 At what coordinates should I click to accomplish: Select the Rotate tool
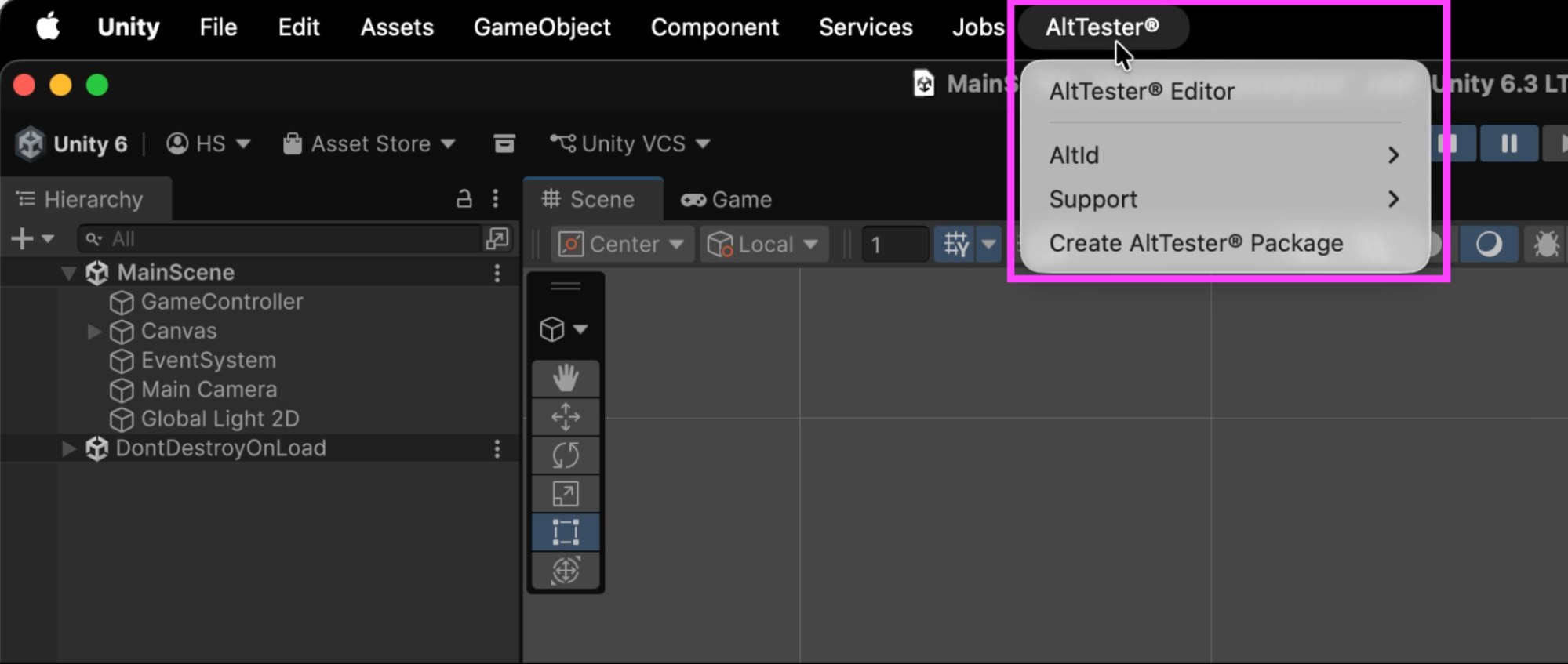(566, 455)
